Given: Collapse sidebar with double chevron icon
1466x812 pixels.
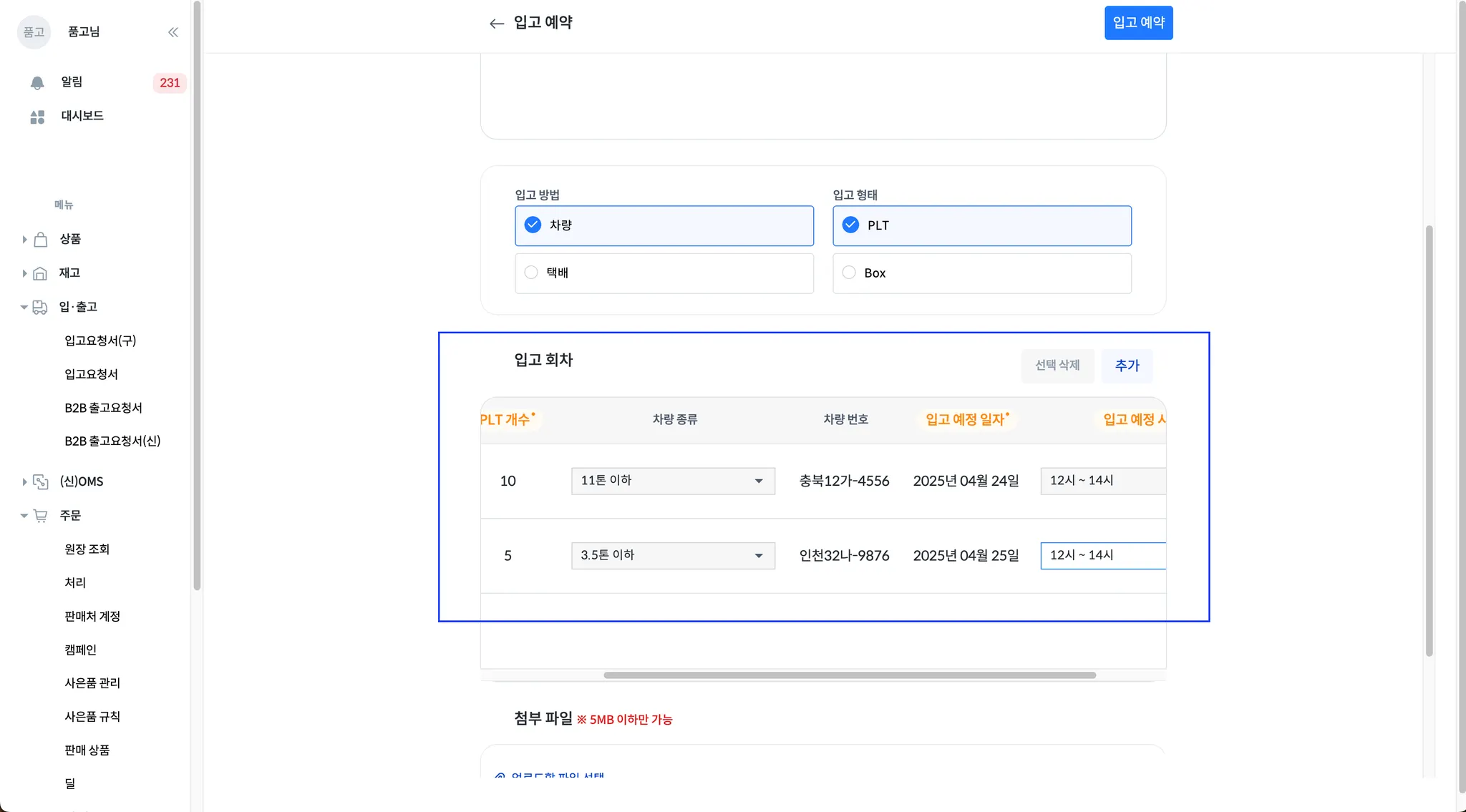Looking at the screenshot, I should (x=173, y=32).
